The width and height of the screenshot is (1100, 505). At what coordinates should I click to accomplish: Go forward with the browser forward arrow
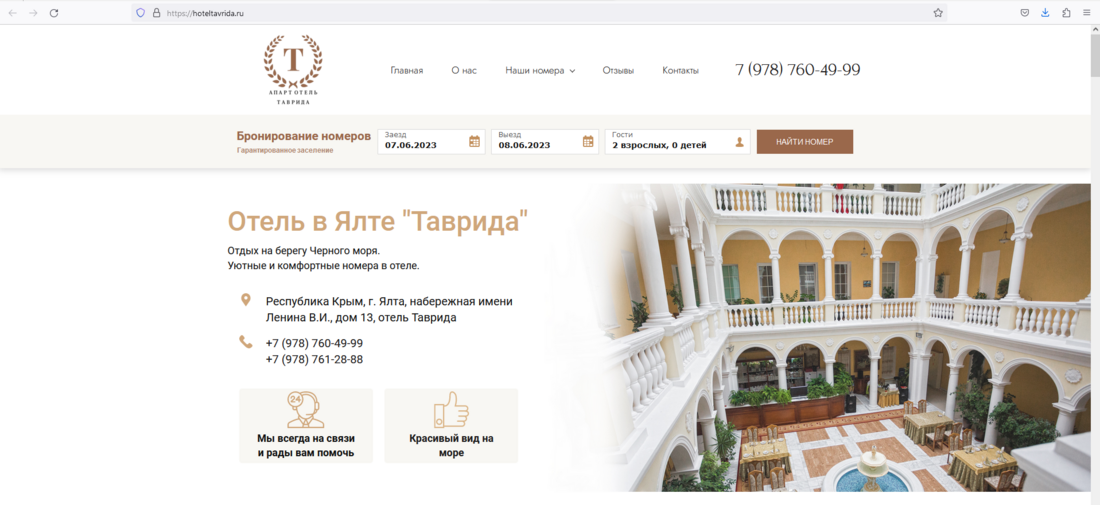(x=33, y=13)
